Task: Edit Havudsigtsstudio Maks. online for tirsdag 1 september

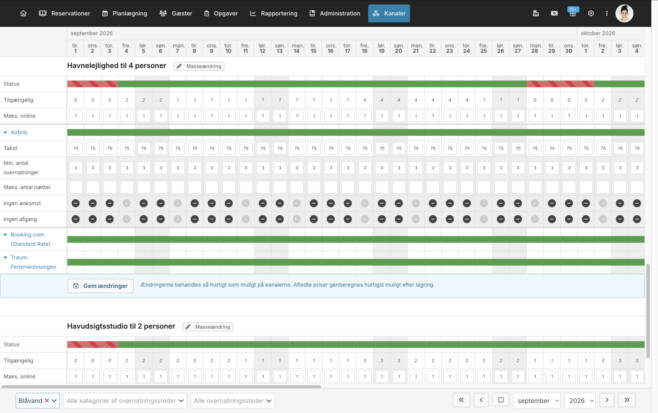Action: click(76, 376)
